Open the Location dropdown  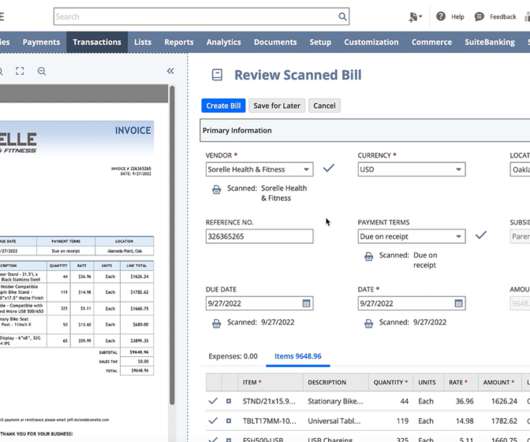520,169
